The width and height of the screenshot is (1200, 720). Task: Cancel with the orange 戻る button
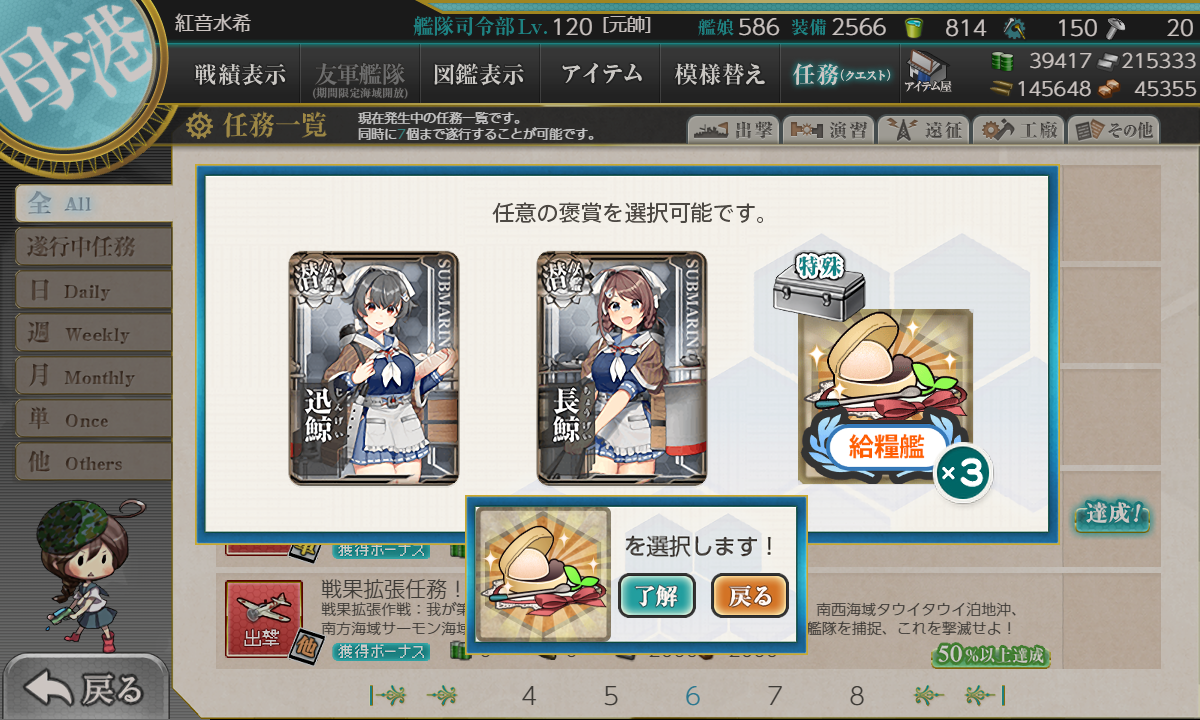pyautogui.click(x=750, y=596)
